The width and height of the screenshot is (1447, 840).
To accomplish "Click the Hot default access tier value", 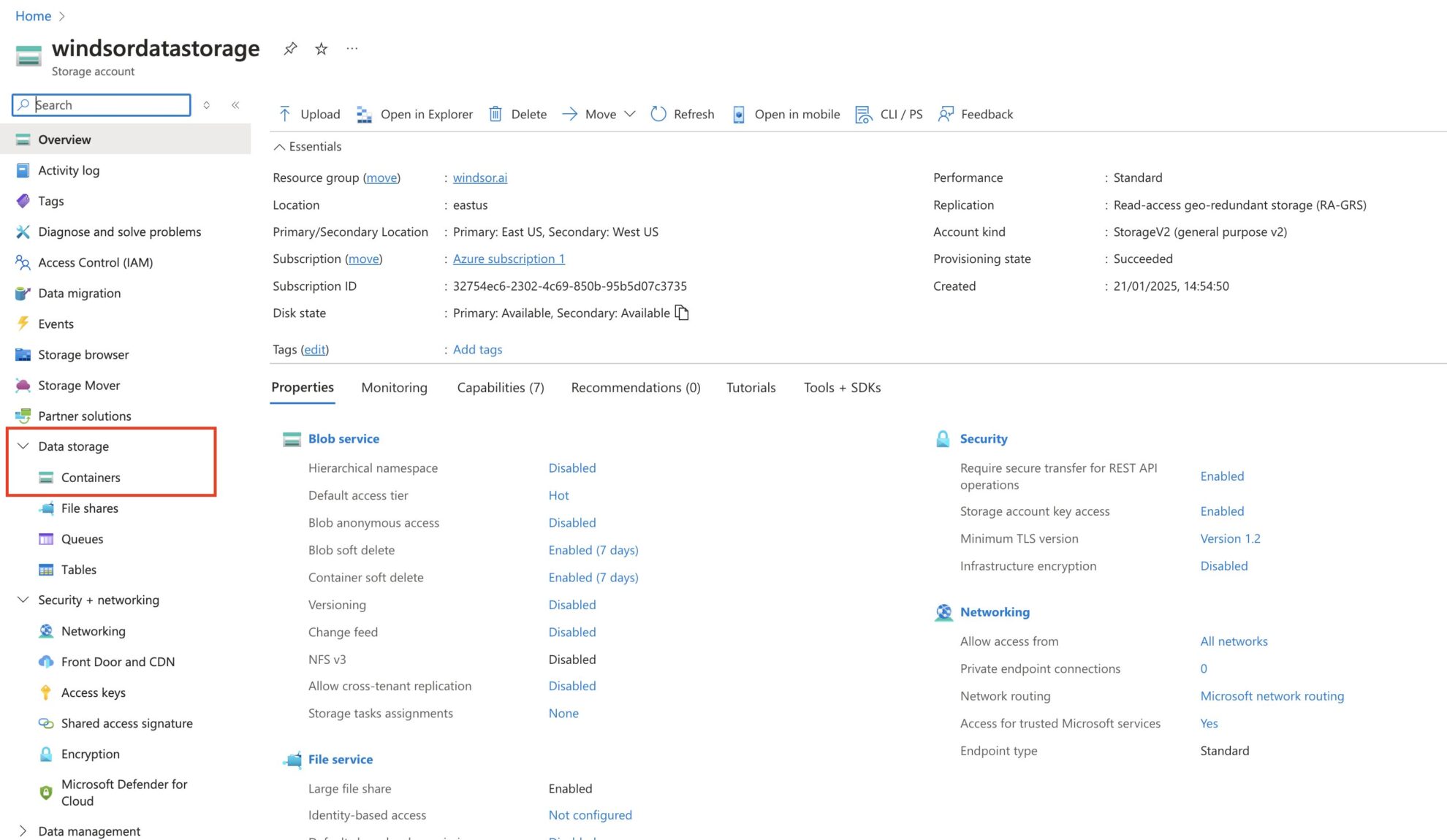I will (x=558, y=495).
